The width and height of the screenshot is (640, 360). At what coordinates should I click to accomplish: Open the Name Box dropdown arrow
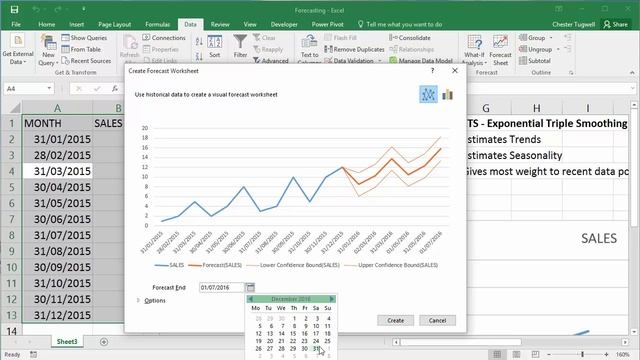49,88
